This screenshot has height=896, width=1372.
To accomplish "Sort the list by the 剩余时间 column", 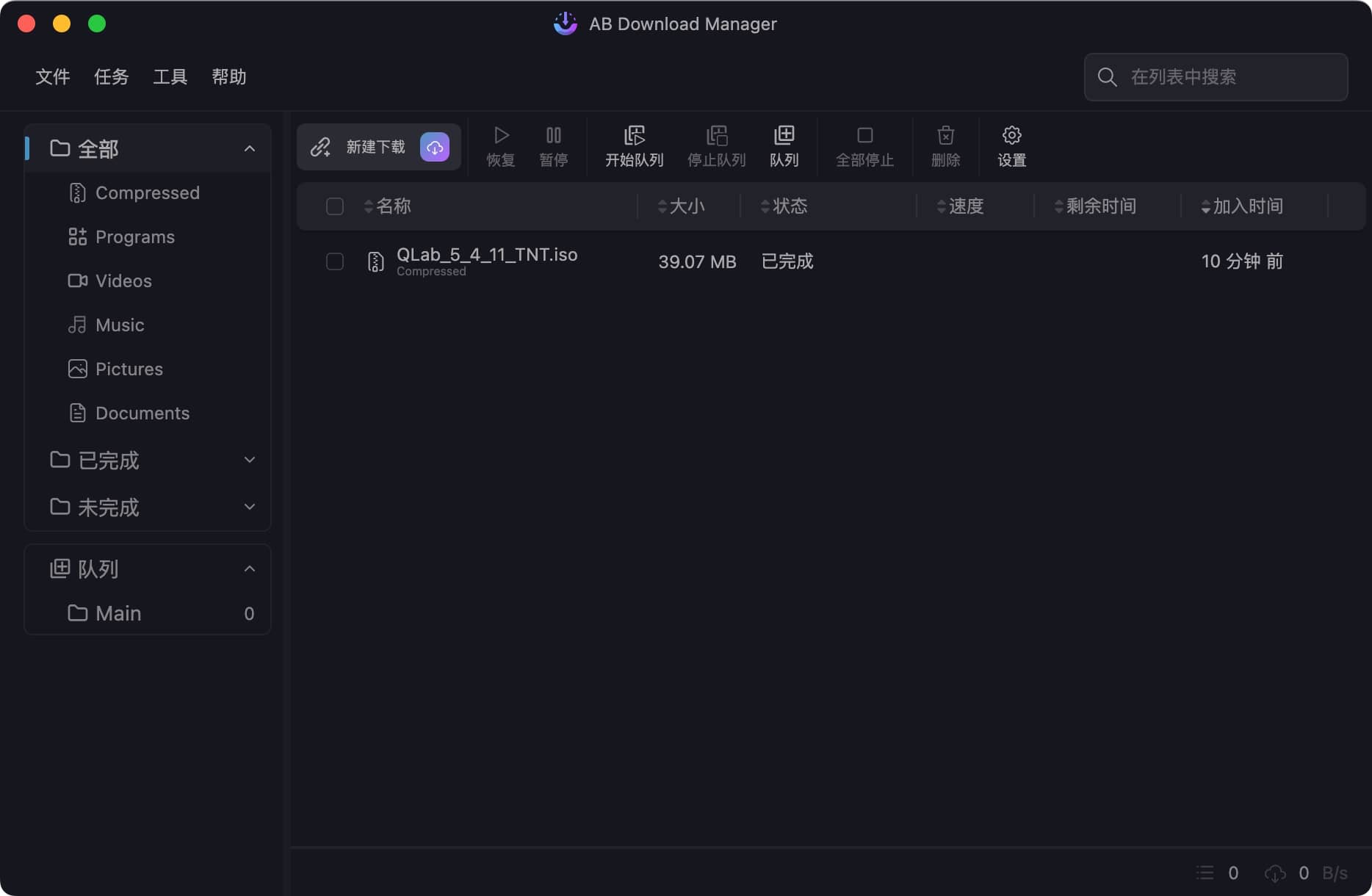I will (1096, 206).
